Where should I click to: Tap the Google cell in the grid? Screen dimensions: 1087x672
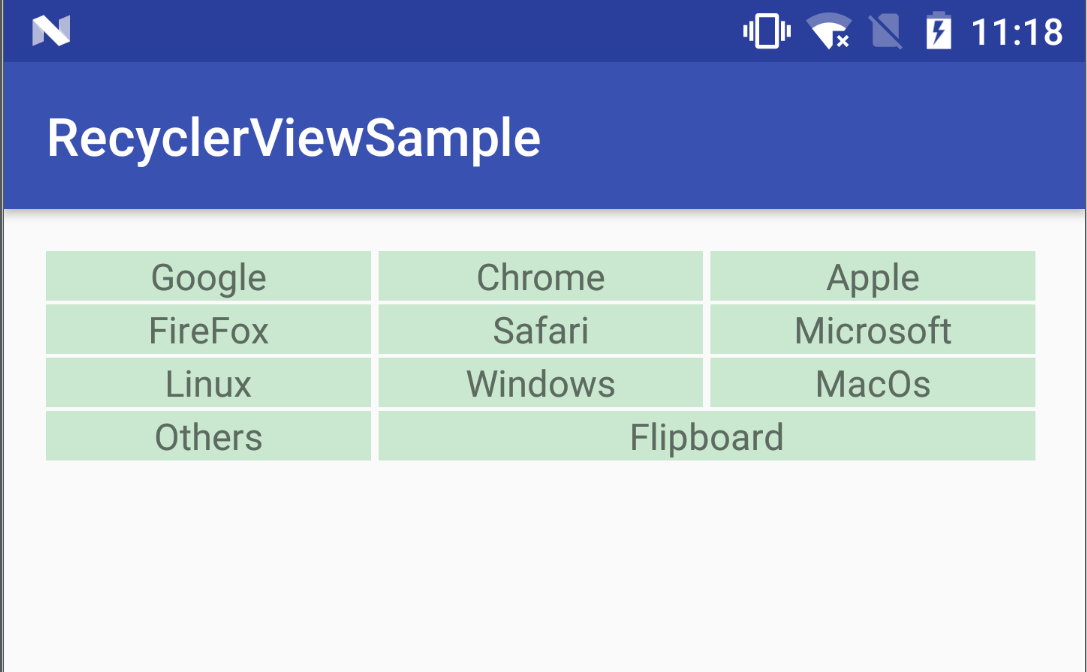pos(208,277)
